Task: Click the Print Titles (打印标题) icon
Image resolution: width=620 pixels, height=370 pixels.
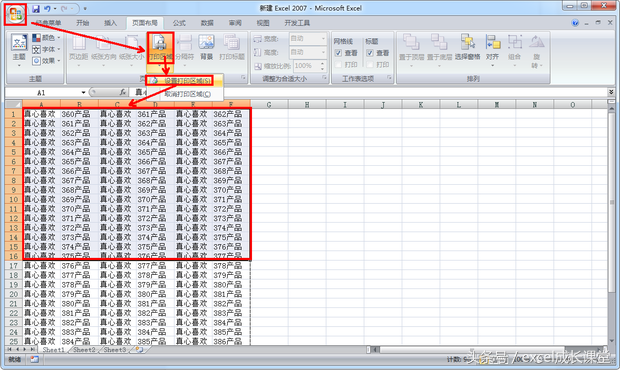Action: point(232,48)
